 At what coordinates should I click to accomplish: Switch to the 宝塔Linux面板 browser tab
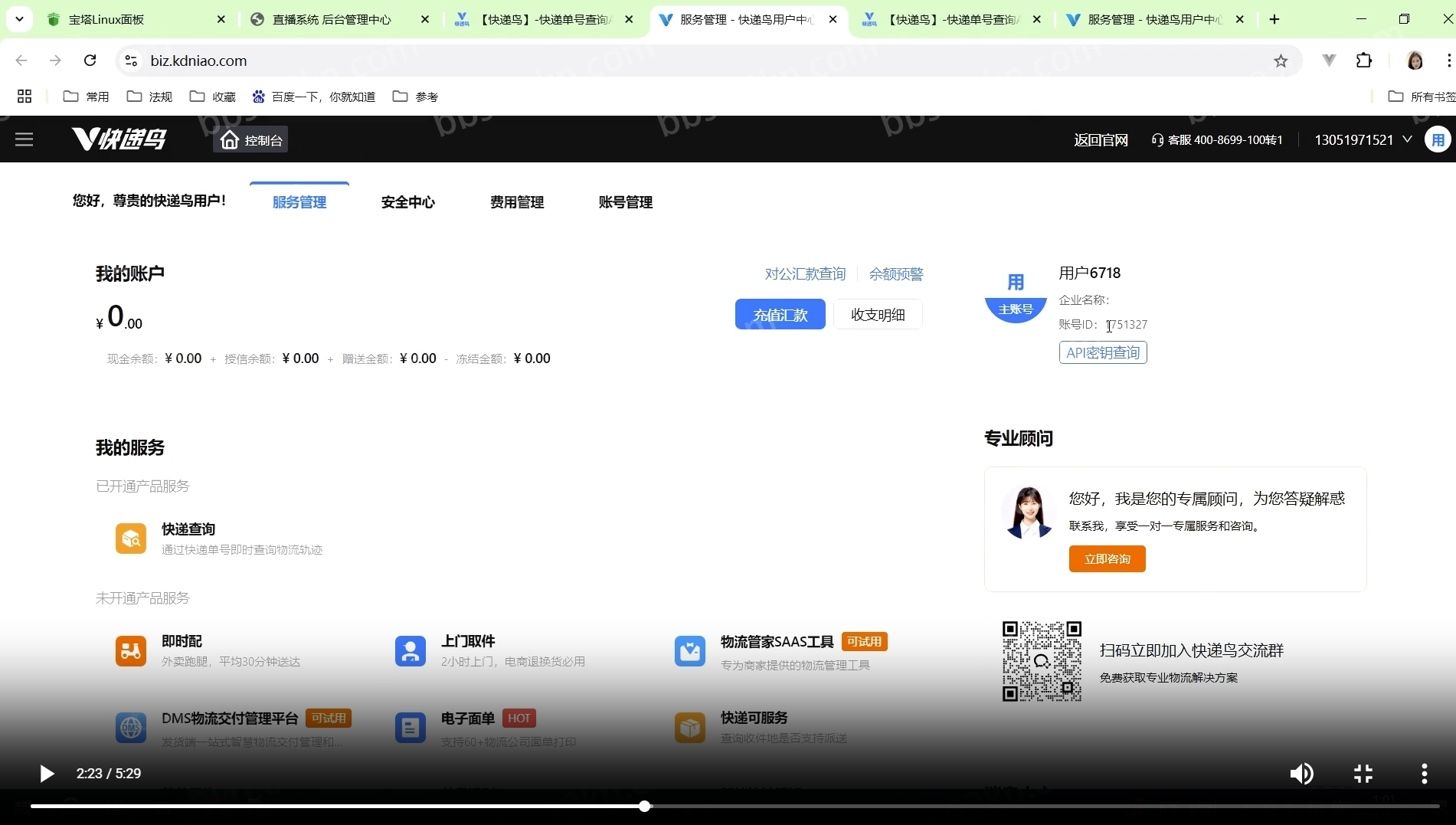click(137, 19)
